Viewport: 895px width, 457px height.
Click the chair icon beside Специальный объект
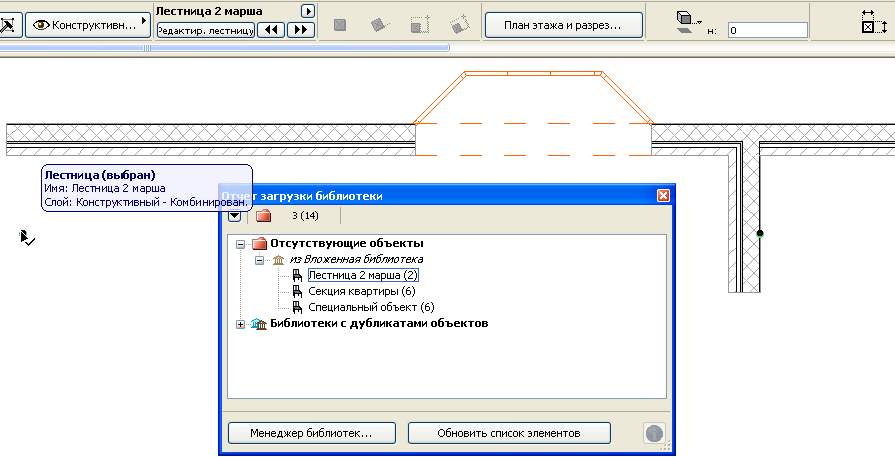[297, 308]
